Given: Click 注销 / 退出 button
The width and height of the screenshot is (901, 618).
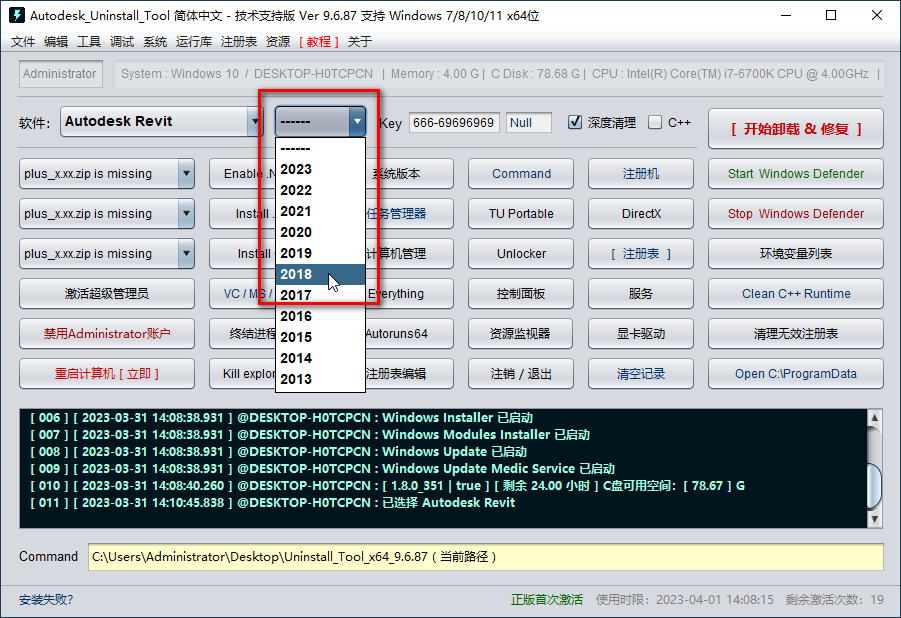Looking at the screenshot, I should pos(521,373).
